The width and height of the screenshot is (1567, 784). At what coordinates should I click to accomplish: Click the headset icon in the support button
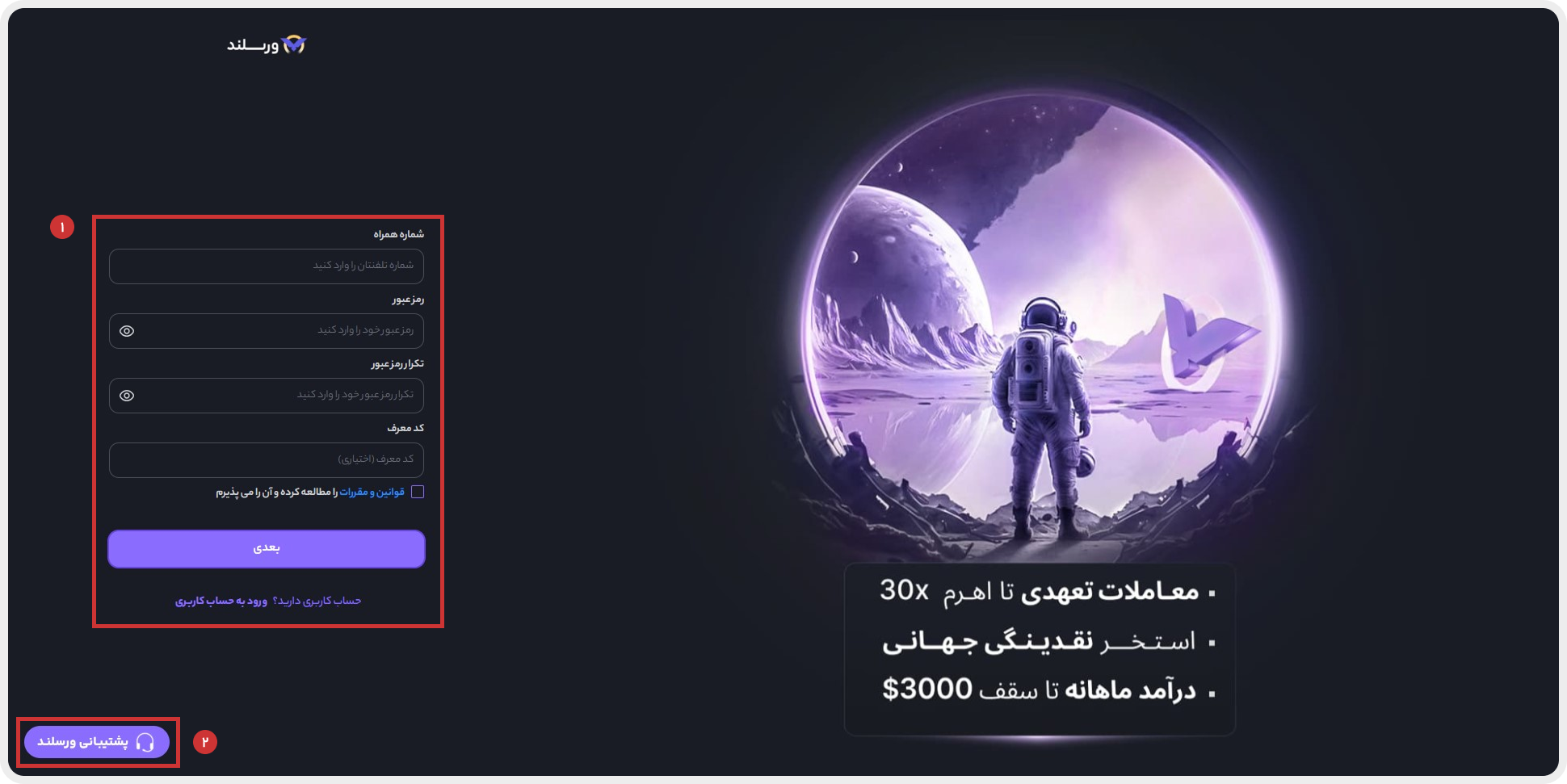pos(145,742)
